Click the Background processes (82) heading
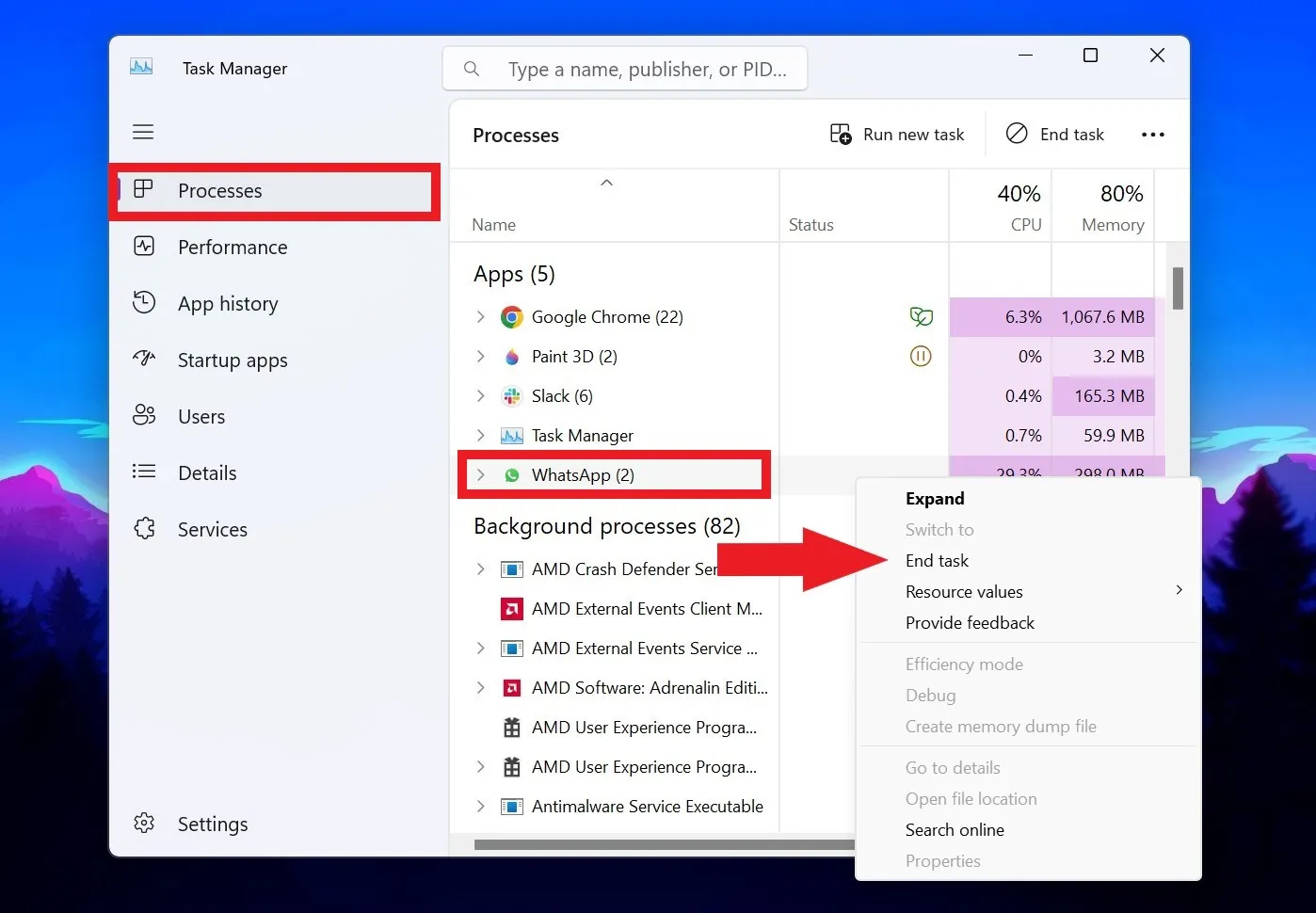The height and width of the screenshot is (913, 1316). [607, 526]
